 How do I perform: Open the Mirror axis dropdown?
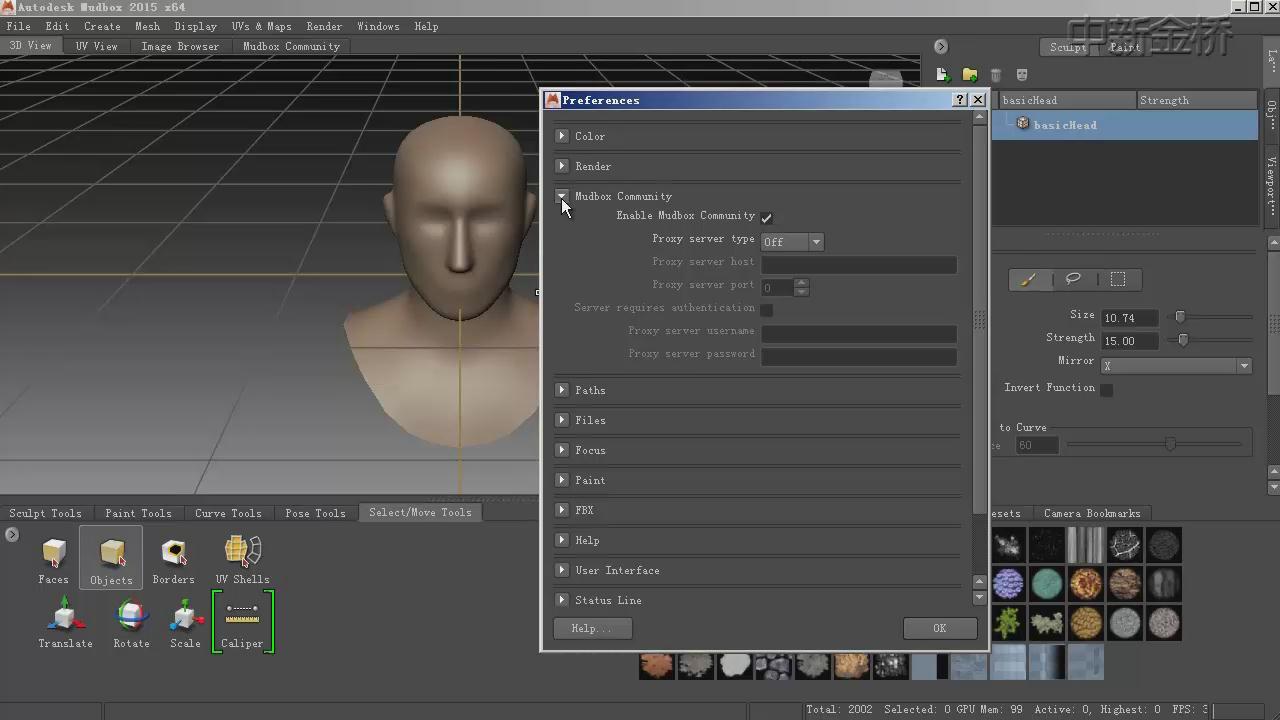point(1177,366)
